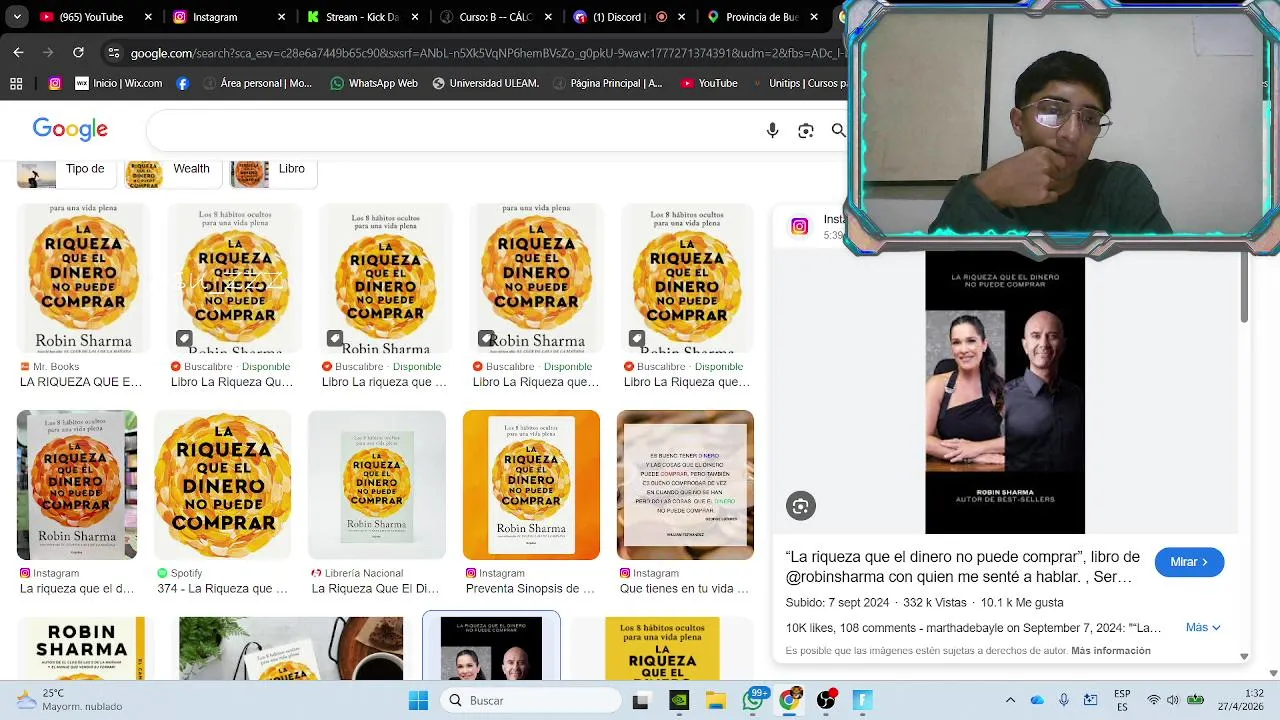Open the tab search dropdown arrow
The image size is (1280, 720).
pyautogui.click(x=16, y=17)
